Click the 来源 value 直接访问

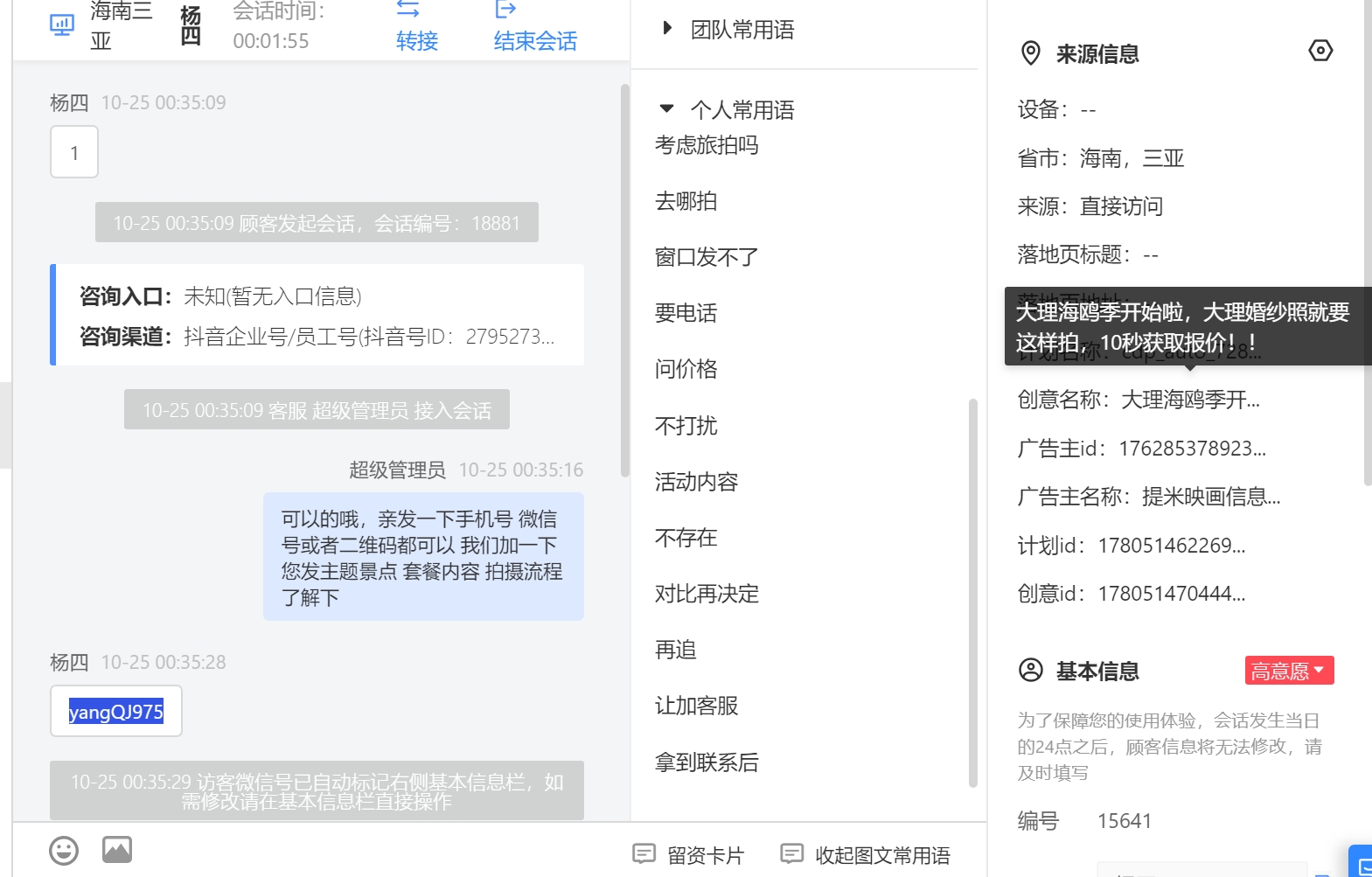(x=1121, y=206)
